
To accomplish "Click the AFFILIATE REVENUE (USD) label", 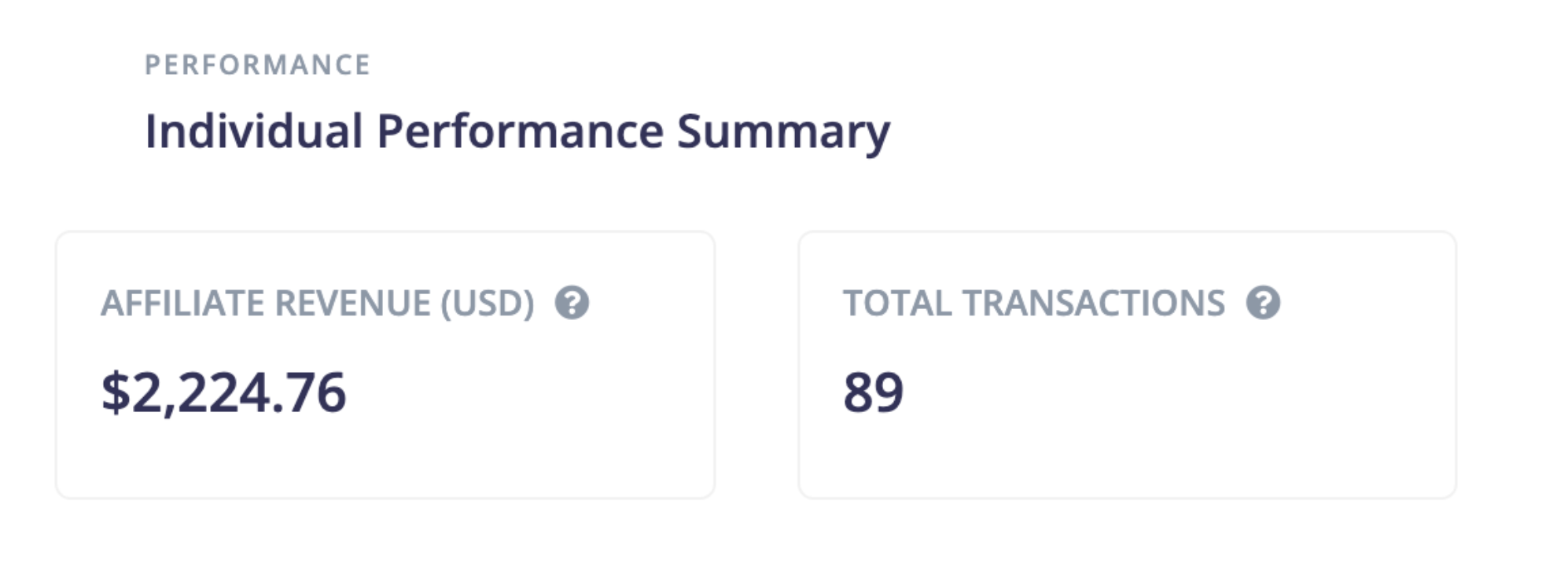I will tap(317, 303).
